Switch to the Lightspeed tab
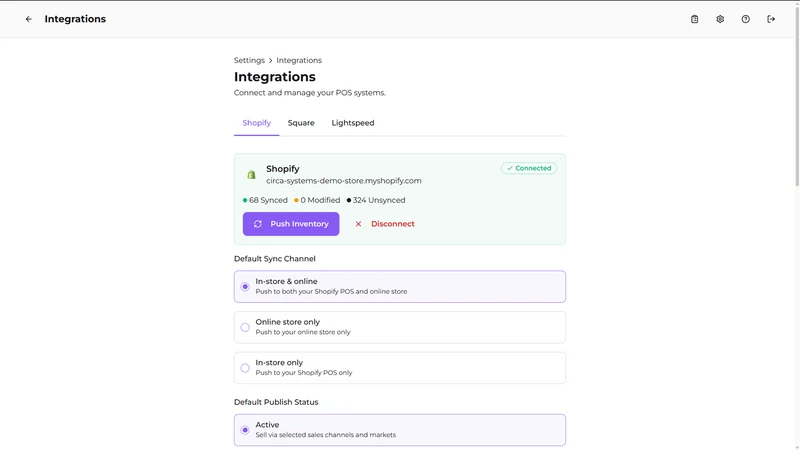 (353, 123)
